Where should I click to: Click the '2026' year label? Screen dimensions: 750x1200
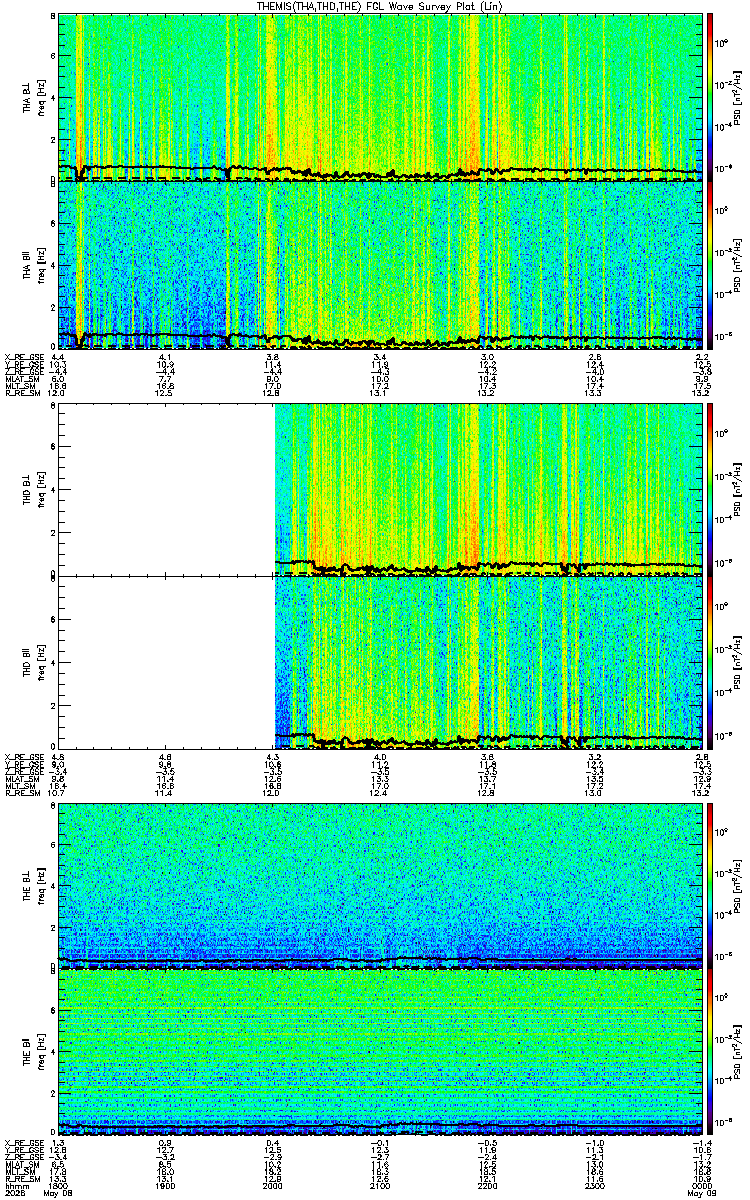[x=14, y=1194]
